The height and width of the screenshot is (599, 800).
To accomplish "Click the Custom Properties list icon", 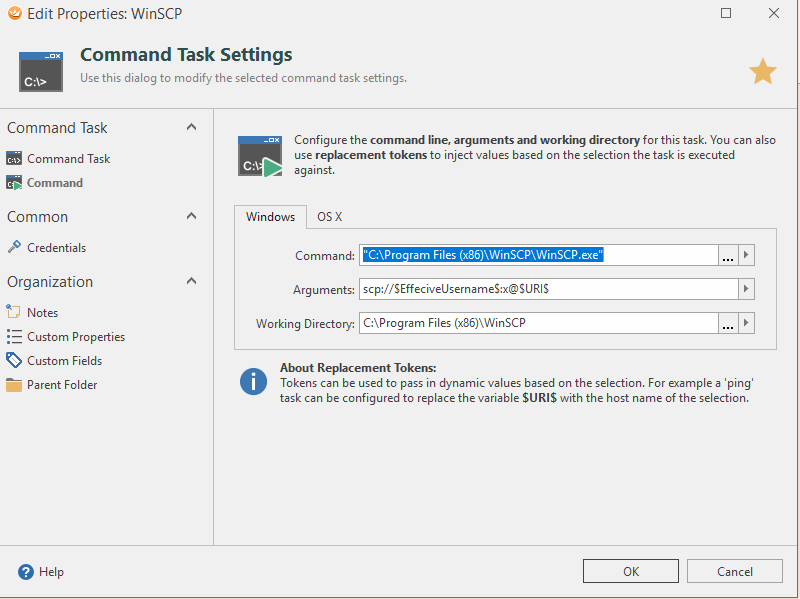I will tap(14, 337).
